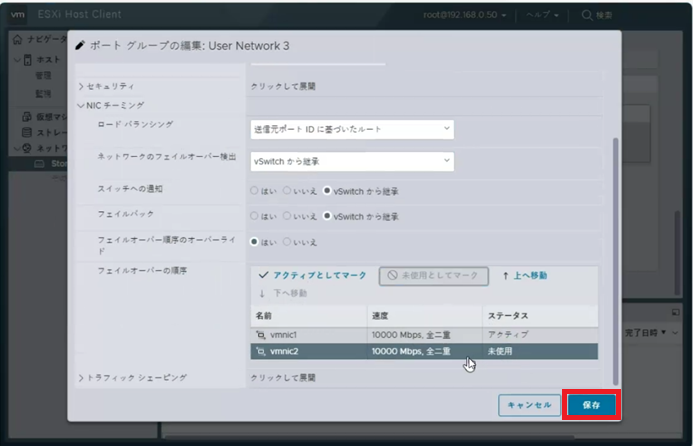Open the network failover detection dropdown
This screenshot has width=693, height=446.
351,161
